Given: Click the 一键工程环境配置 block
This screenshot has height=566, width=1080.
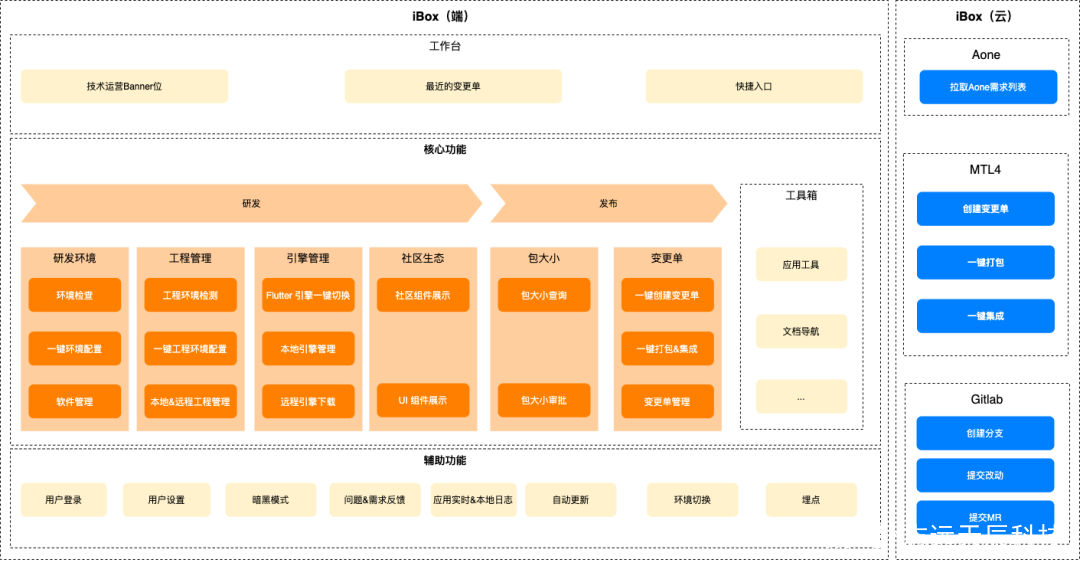Looking at the screenshot, I should point(190,348).
